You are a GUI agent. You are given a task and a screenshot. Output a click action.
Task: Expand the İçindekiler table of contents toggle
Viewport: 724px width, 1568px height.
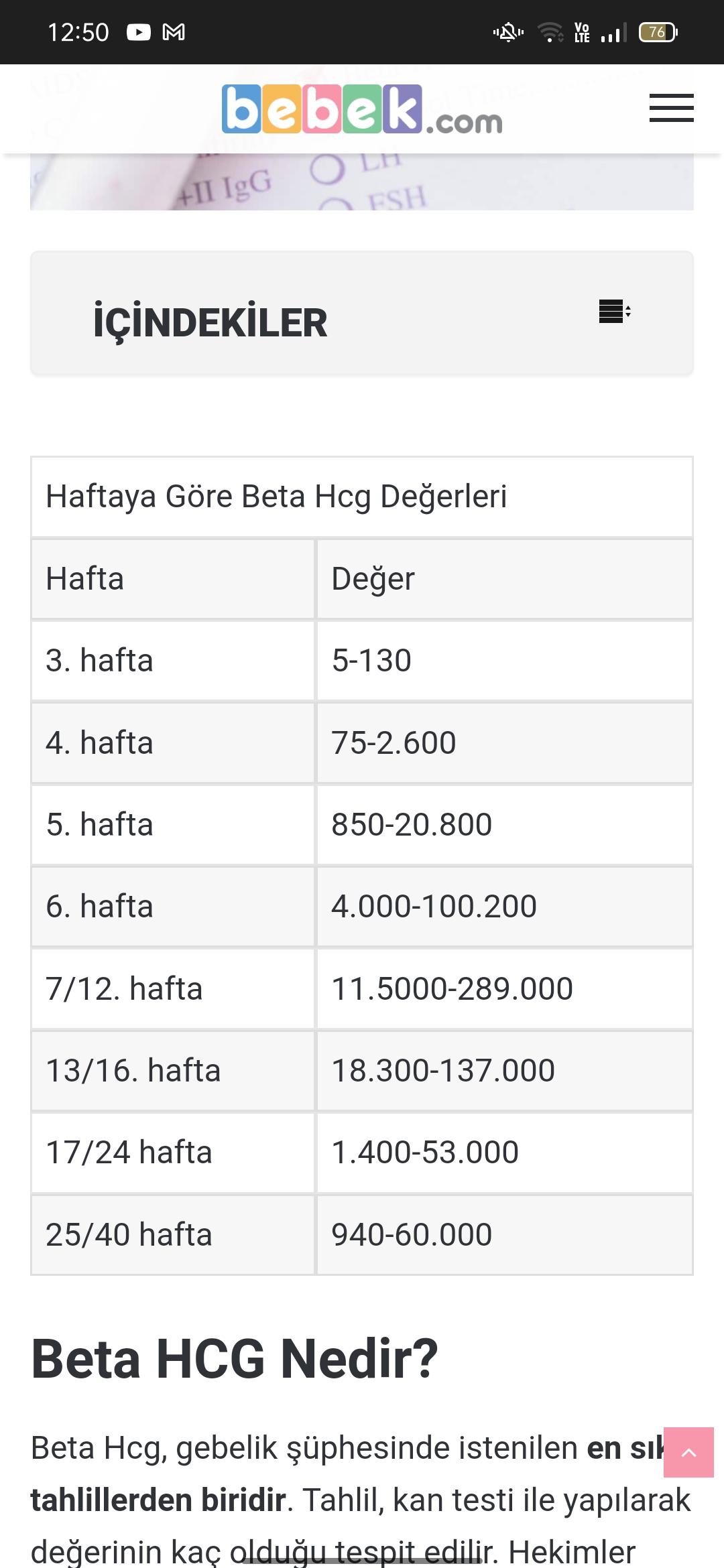[614, 312]
